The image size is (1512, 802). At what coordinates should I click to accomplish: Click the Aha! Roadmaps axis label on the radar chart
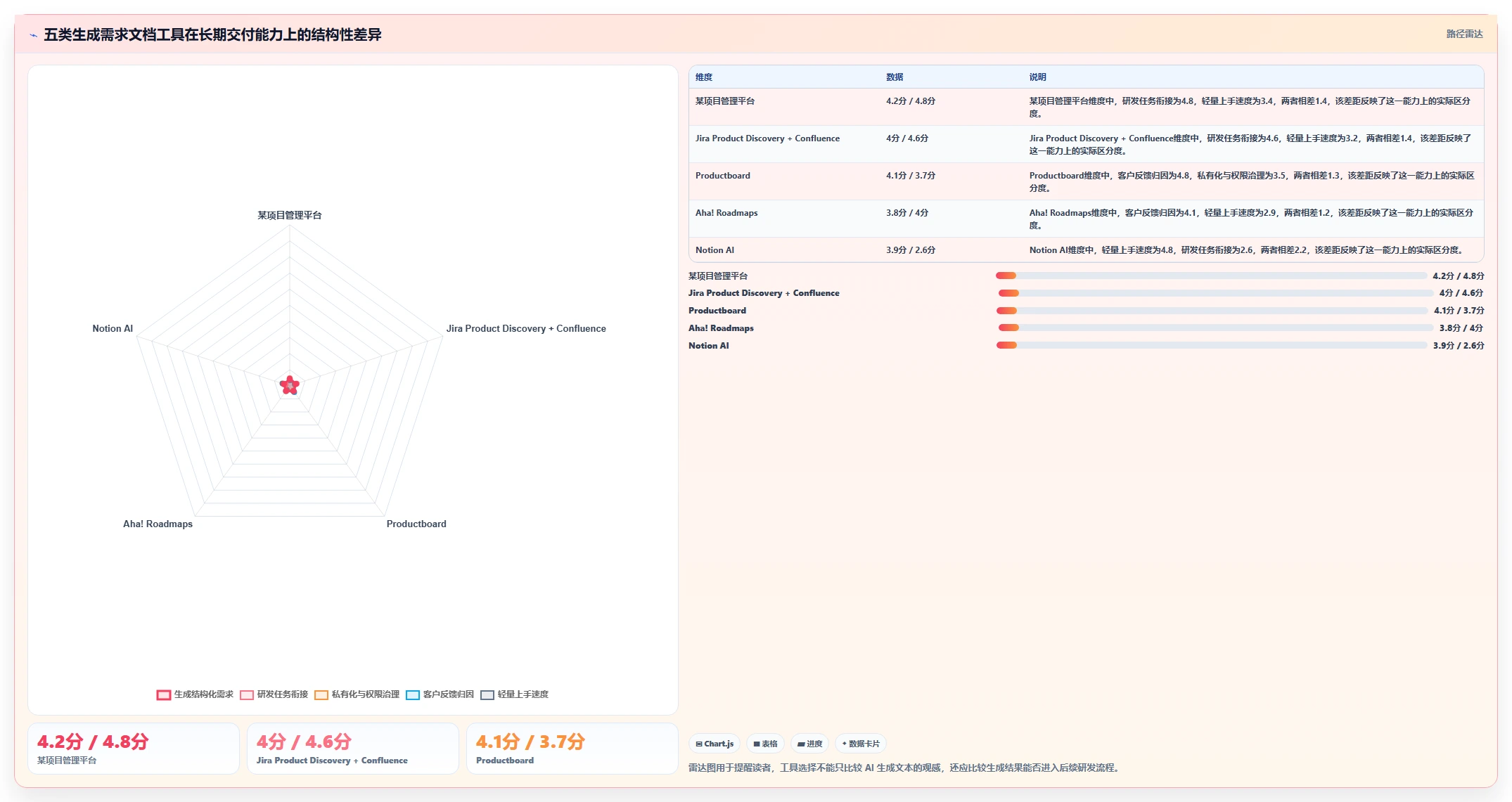[158, 524]
